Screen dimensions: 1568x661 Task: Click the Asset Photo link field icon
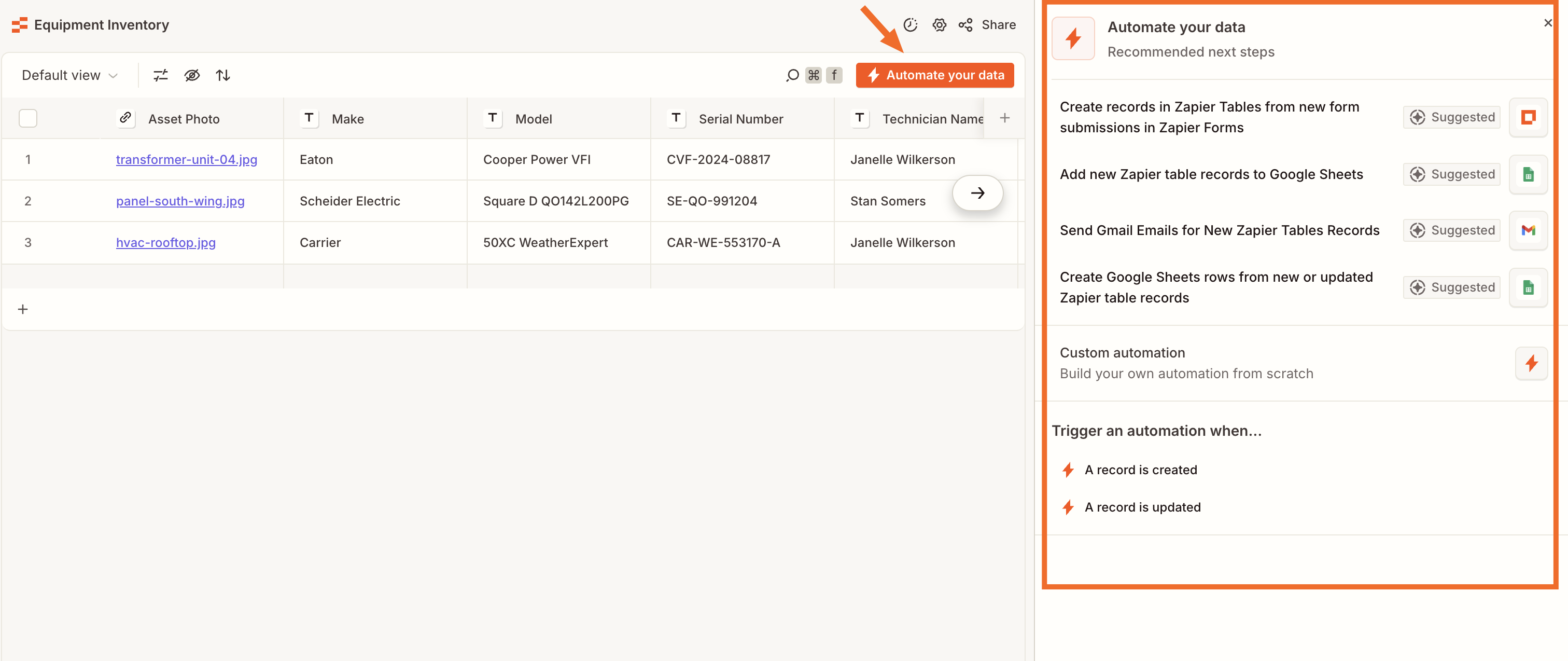(125, 118)
